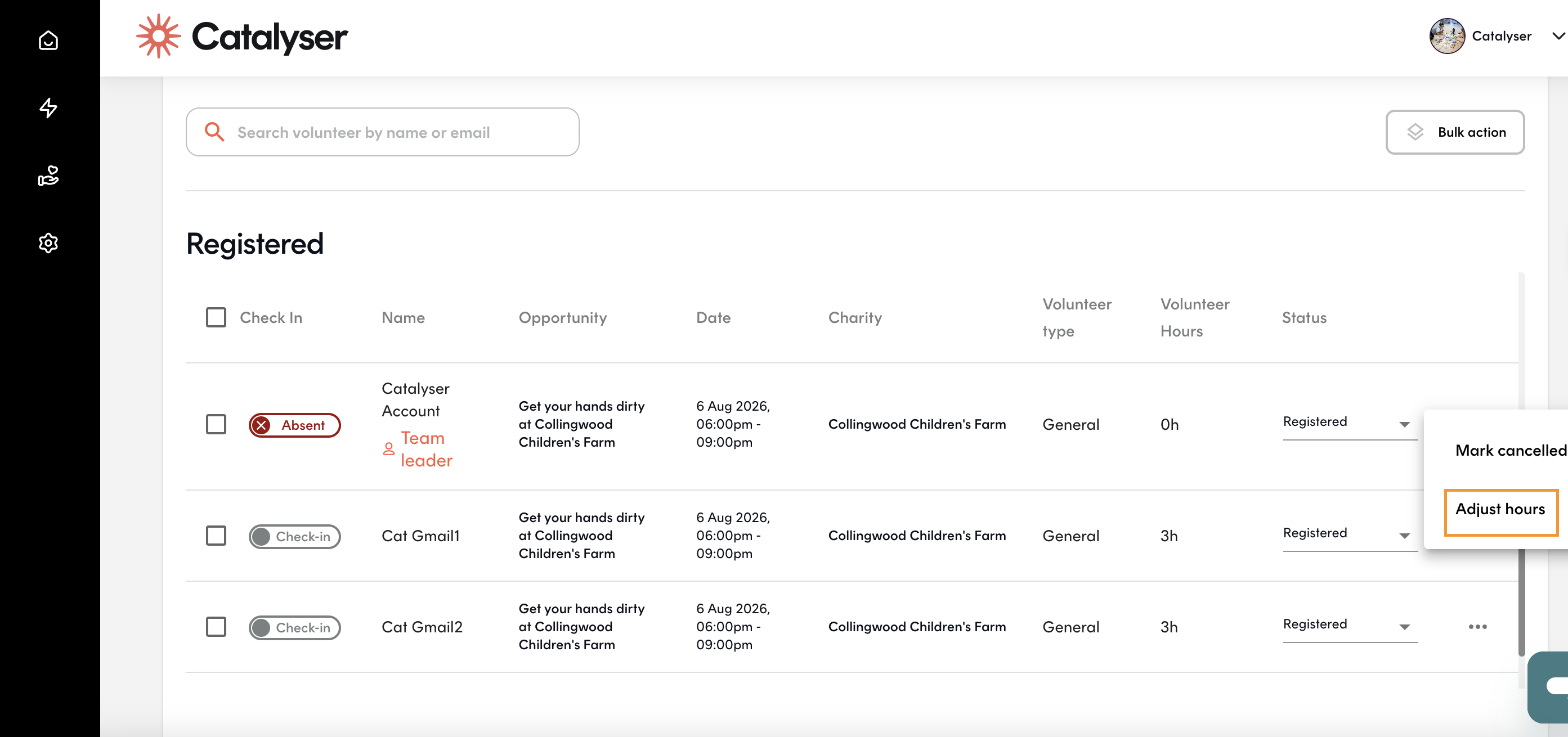Click the name Catalyser Account
Viewport: 1568px width, 737px height.
pyautogui.click(x=416, y=400)
